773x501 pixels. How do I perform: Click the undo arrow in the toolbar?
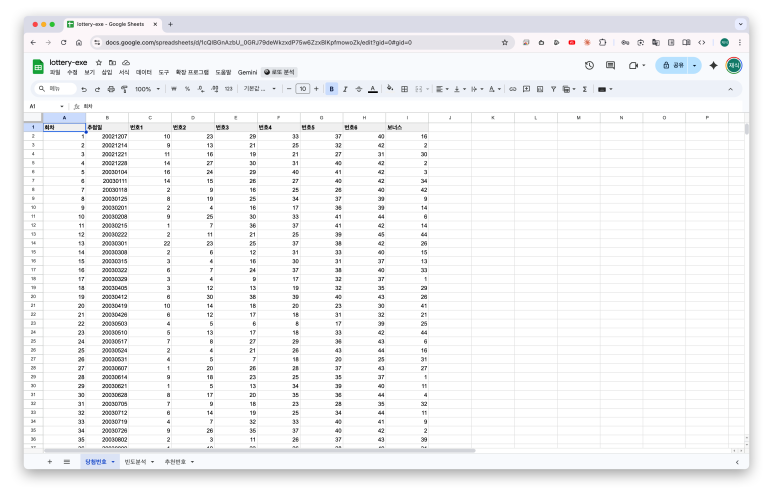(84, 89)
